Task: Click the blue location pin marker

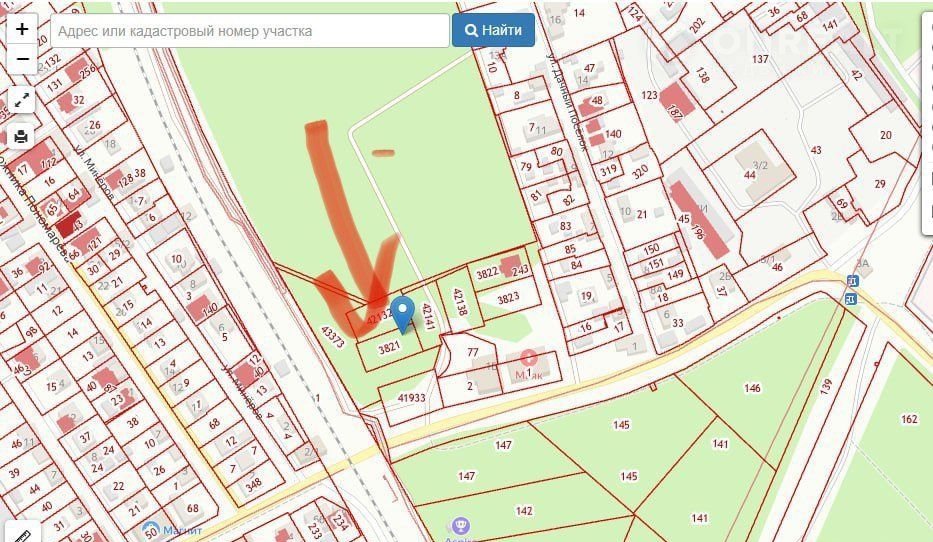Action: click(403, 314)
